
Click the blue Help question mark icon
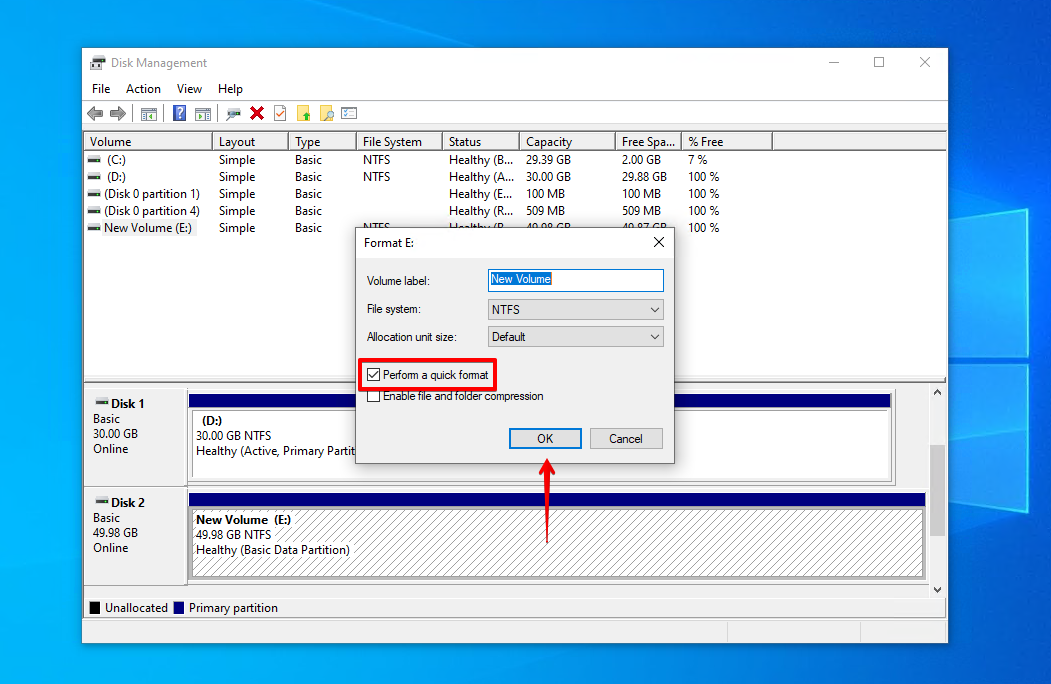click(180, 114)
